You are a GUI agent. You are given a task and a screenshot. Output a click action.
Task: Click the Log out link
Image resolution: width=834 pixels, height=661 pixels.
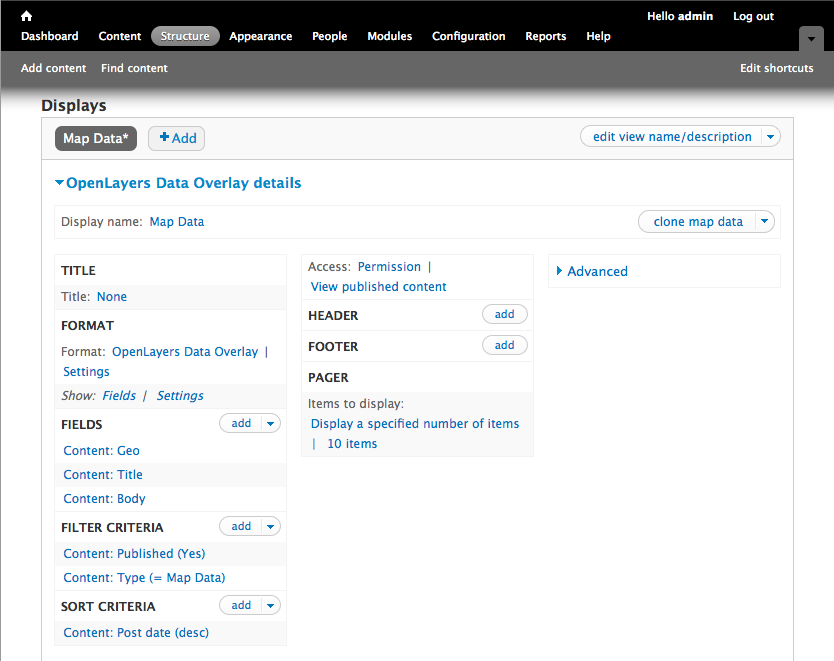pyautogui.click(x=753, y=16)
